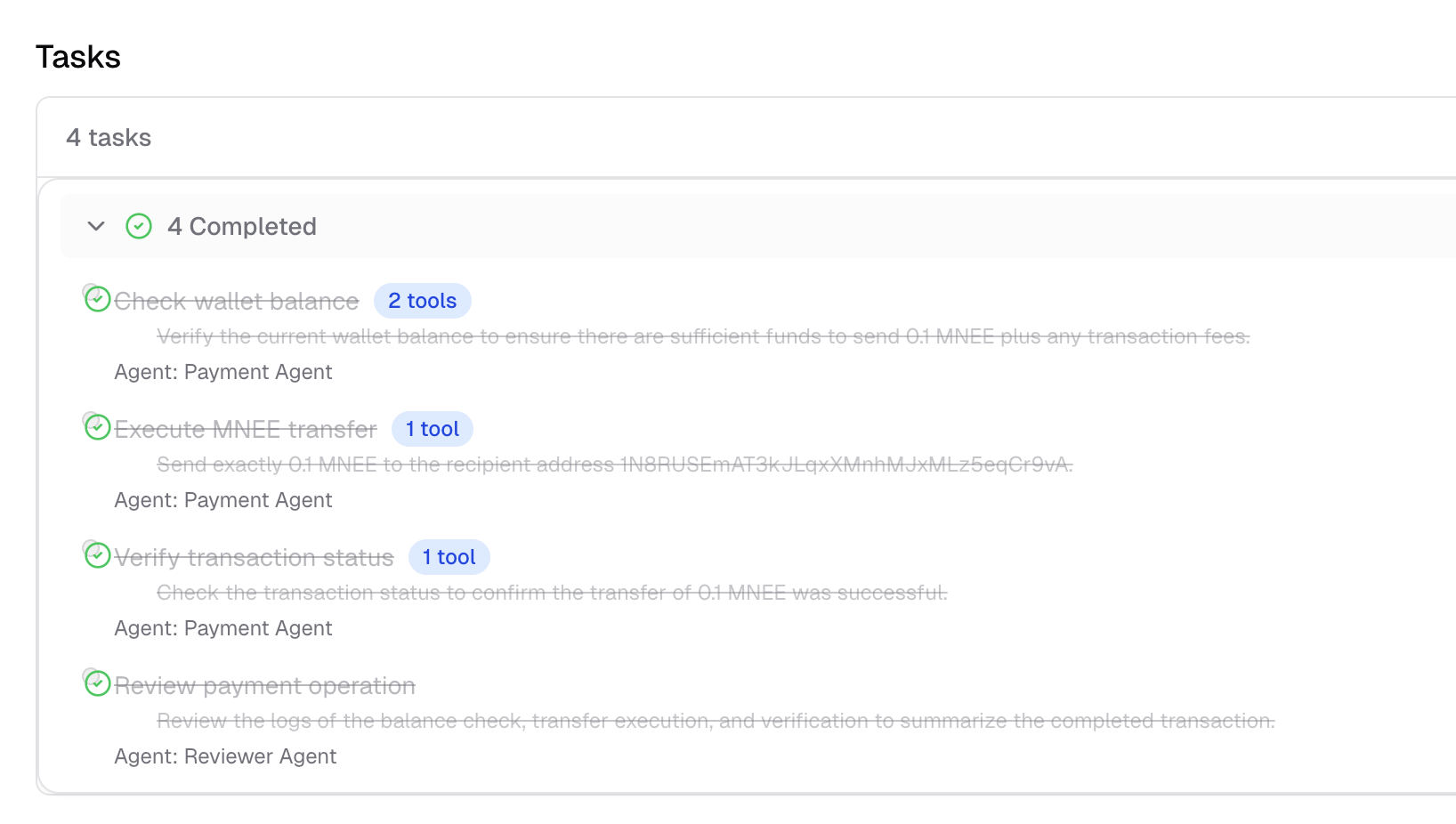This screenshot has height=824, width=1456.
Task: Select the Verify transaction status task title
Action: (x=254, y=558)
